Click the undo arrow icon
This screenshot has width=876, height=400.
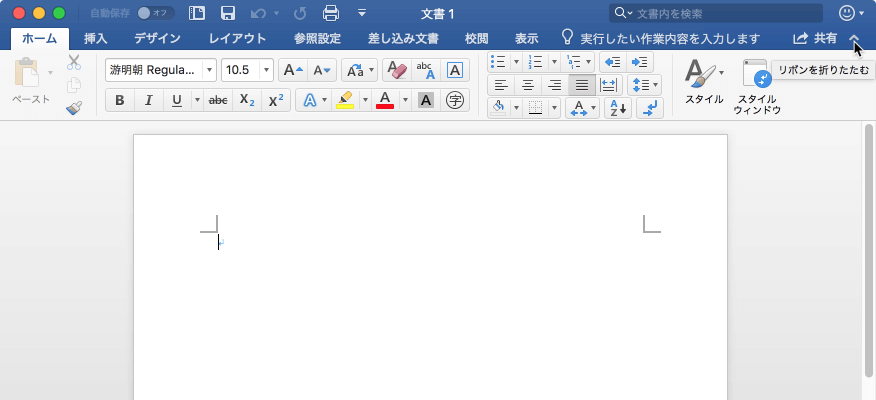pyautogui.click(x=258, y=13)
